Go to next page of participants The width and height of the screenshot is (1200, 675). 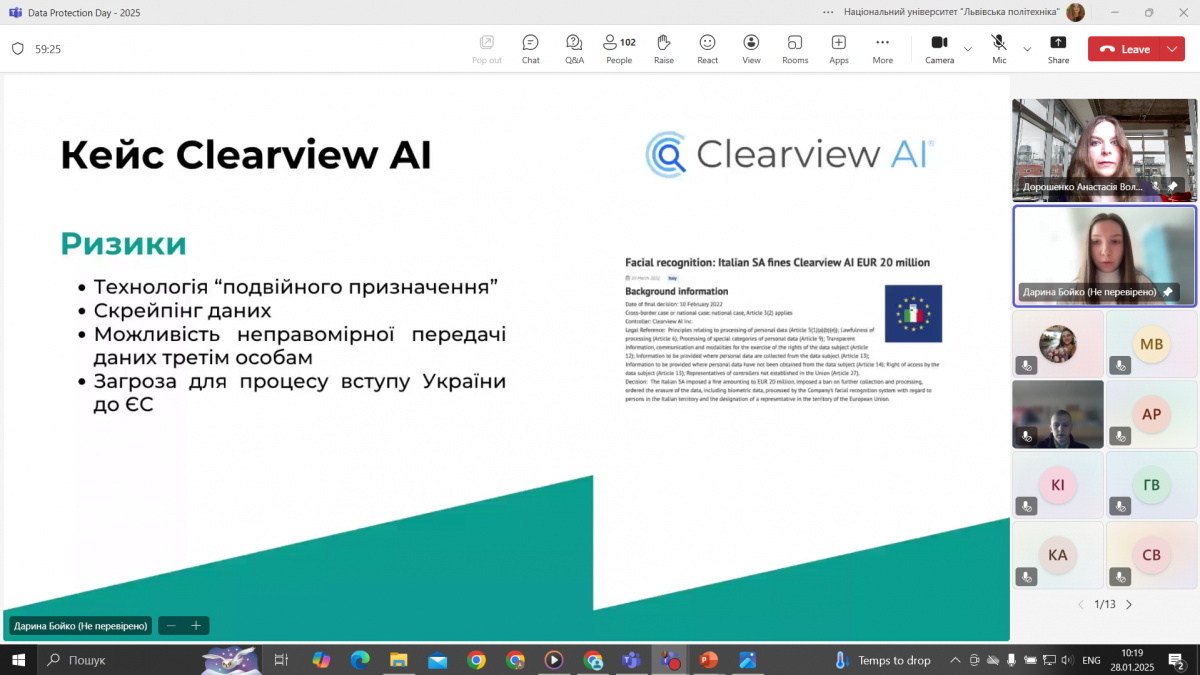click(x=1129, y=604)
